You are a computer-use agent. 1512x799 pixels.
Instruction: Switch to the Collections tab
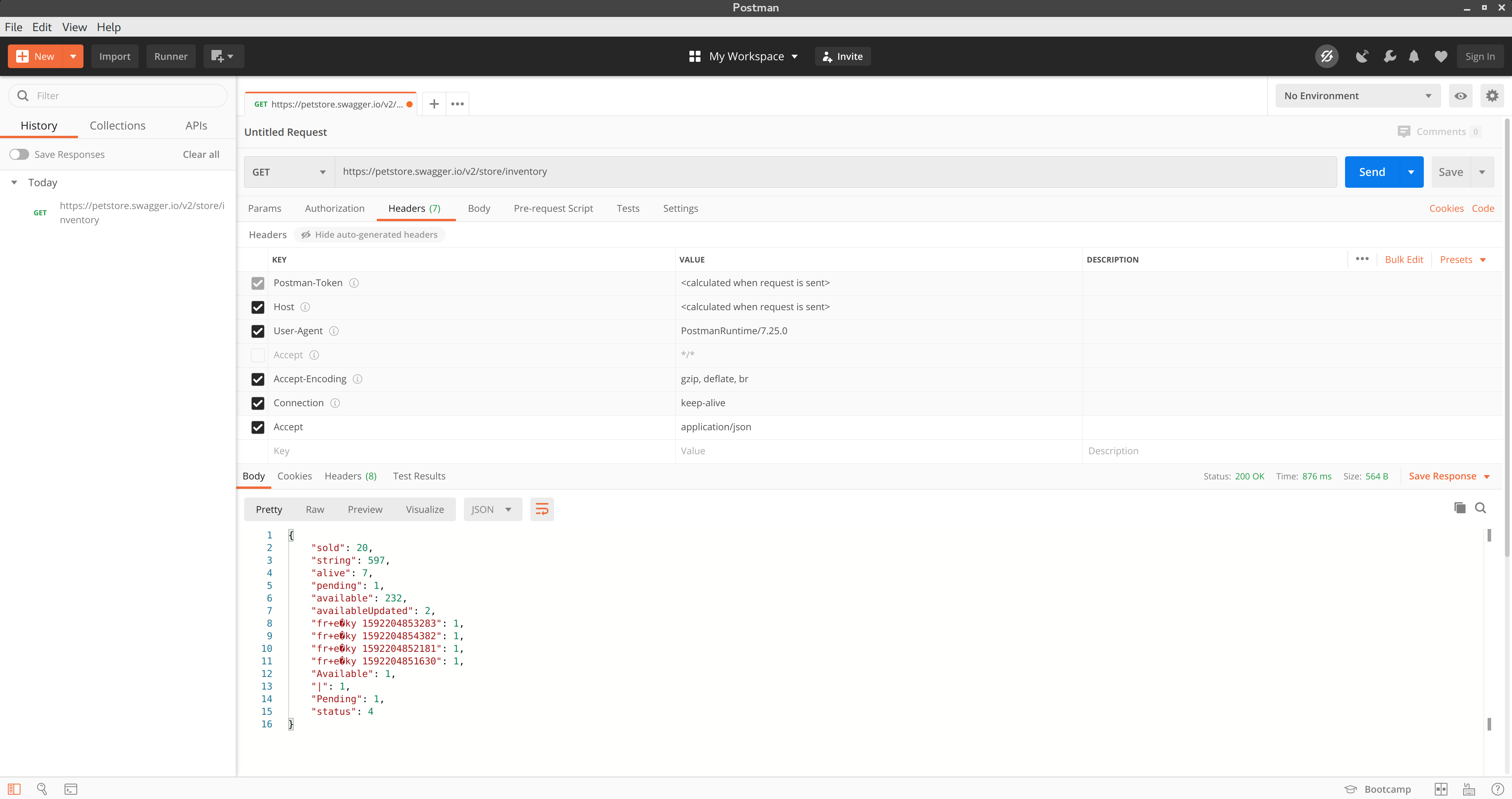(x=117, y=126)
